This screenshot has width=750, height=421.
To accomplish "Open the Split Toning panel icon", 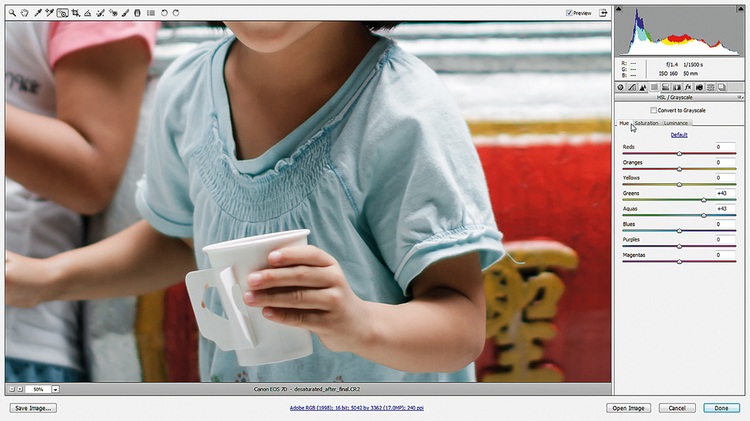I will (x=665, y=87).
